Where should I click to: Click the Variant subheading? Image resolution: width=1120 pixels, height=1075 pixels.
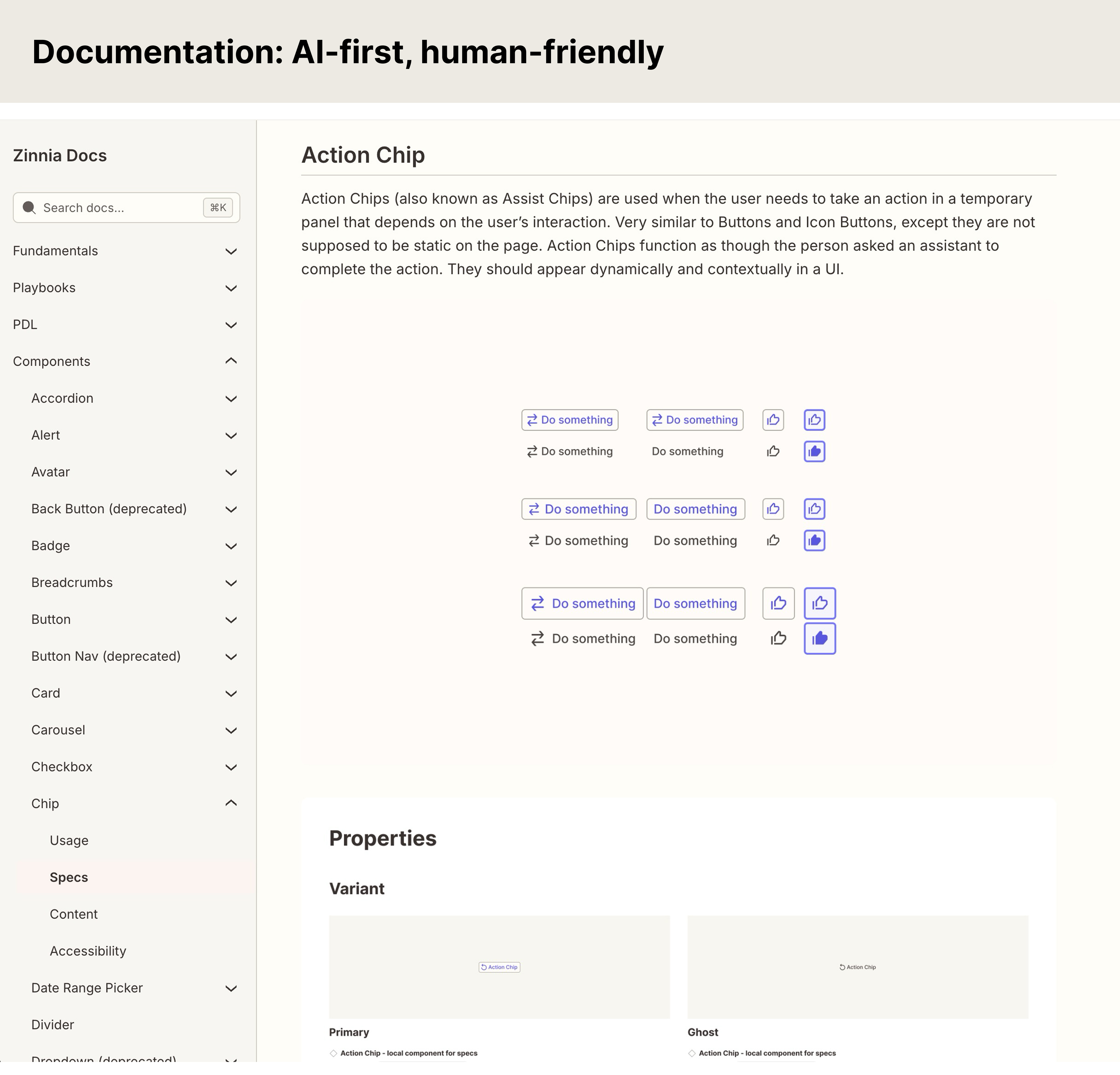(357, 889)
